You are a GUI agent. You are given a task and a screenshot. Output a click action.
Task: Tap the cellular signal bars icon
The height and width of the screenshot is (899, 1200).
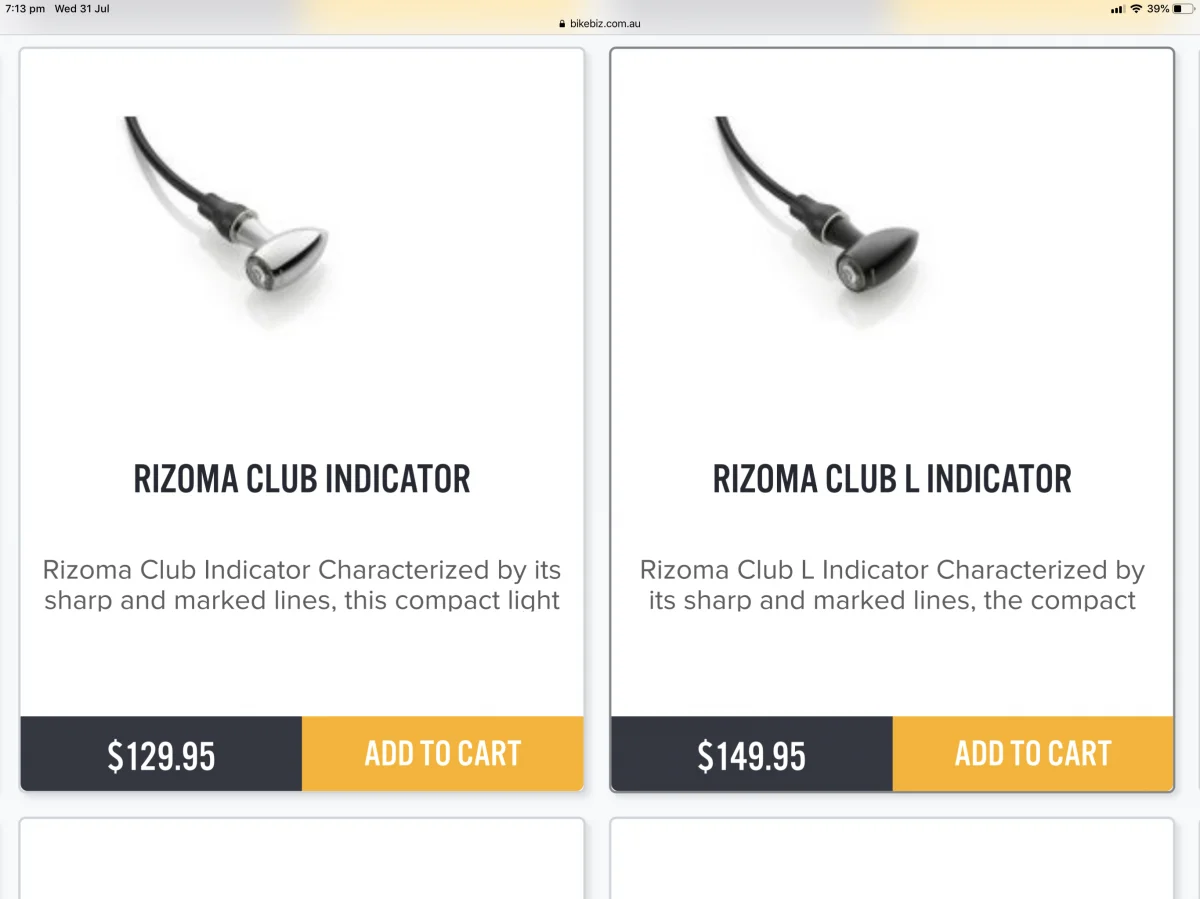point(1117,9)
